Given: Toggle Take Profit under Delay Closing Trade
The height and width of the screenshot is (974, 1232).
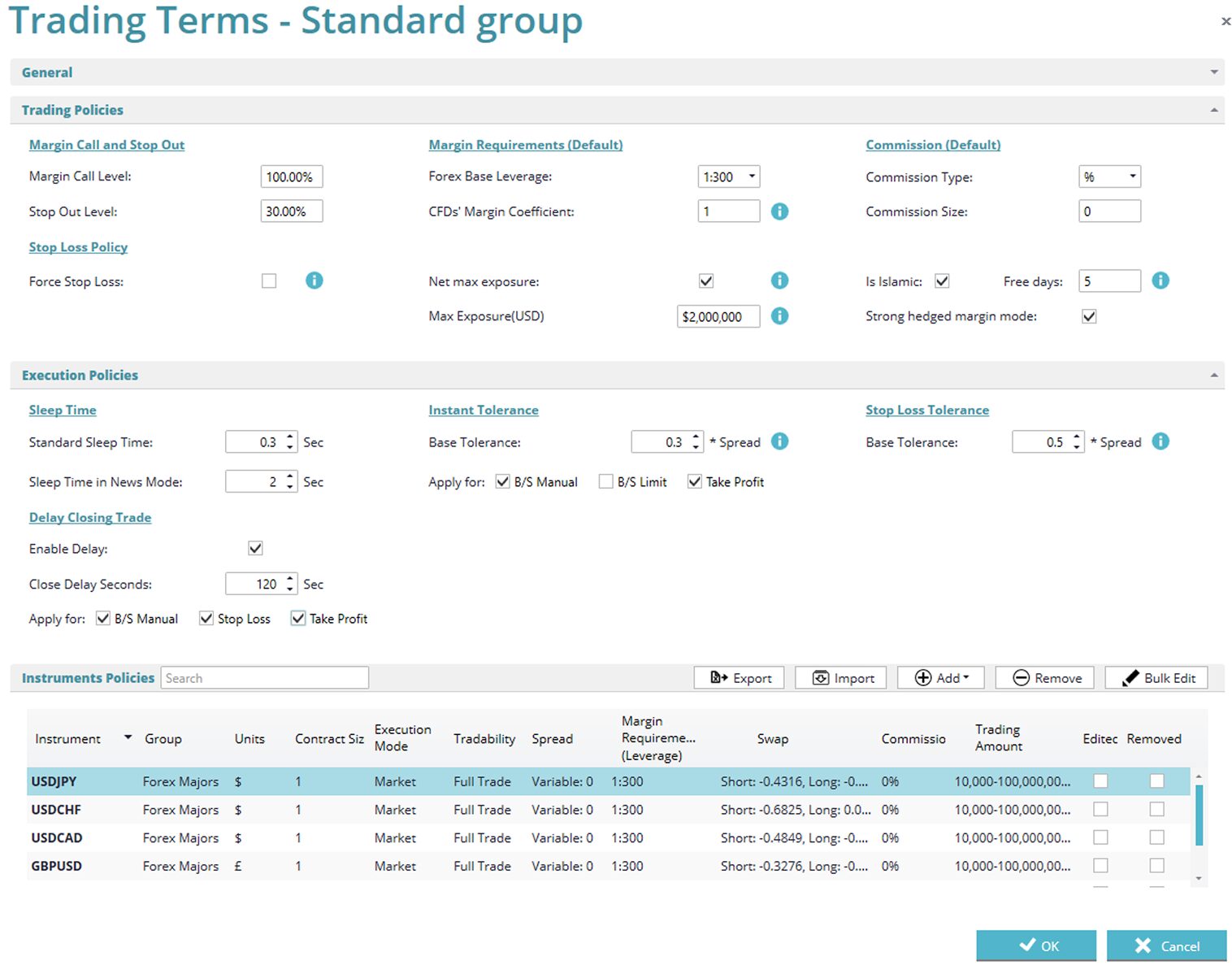Looking at the screenshot, I should coord(297,618).
